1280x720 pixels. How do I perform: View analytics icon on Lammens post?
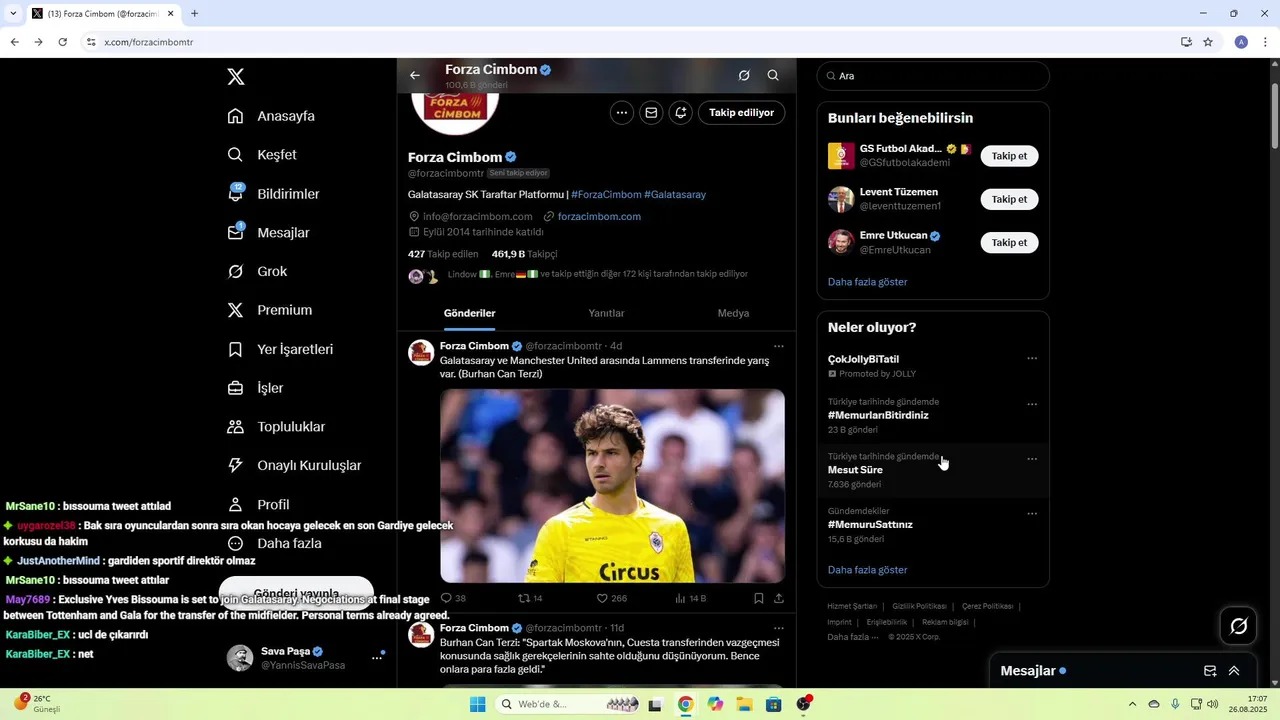[681, 598]
